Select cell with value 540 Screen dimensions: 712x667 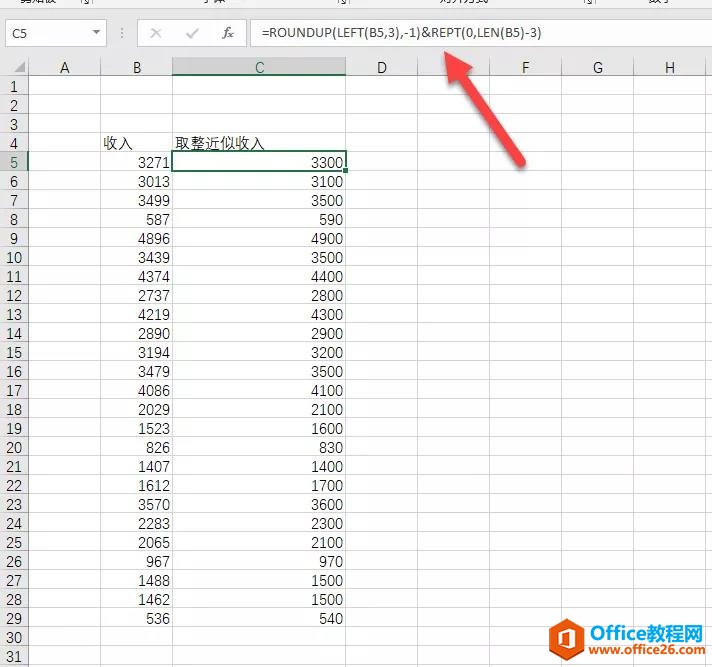(x=259, y=618)
